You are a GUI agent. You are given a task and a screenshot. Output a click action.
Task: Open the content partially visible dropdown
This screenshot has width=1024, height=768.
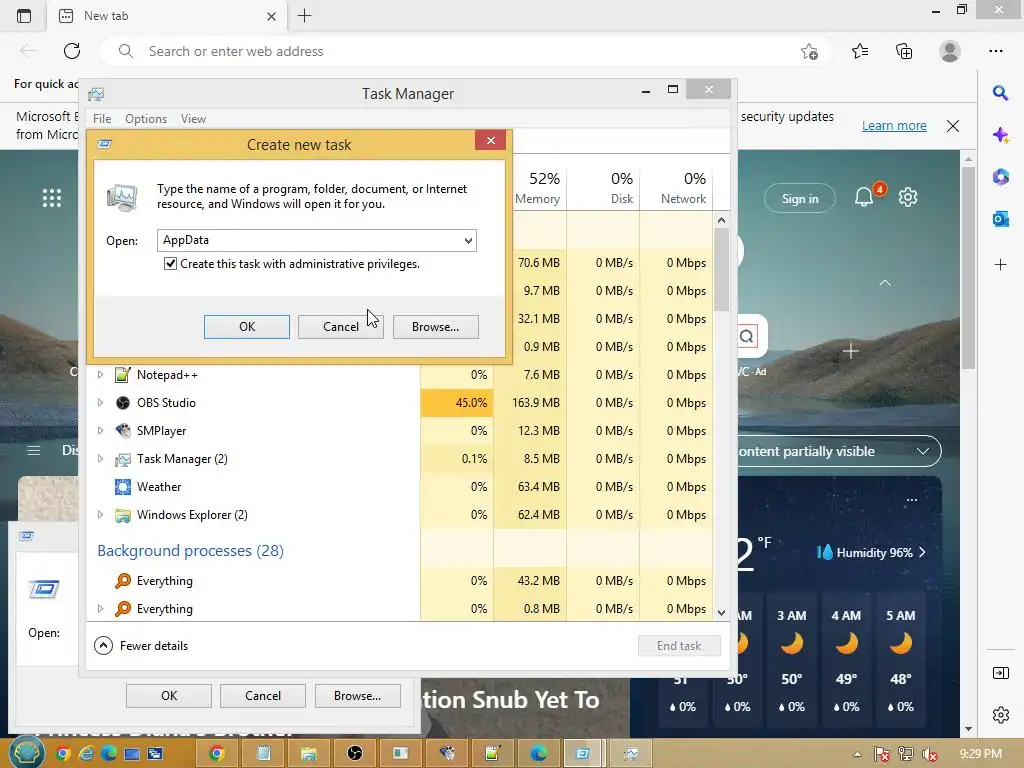[923, 451]
